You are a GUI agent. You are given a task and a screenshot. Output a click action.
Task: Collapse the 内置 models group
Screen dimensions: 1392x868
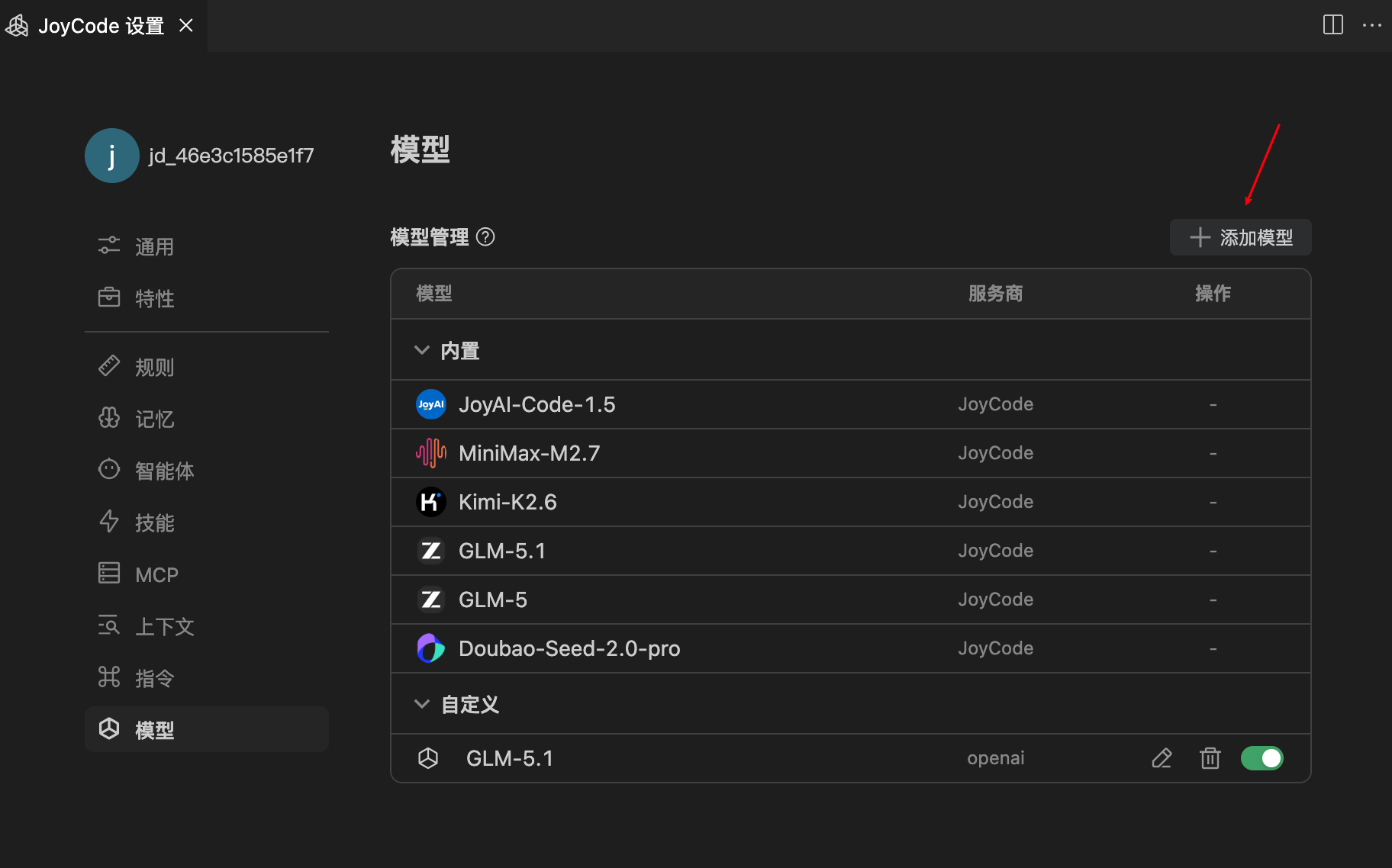coord(422,350)
